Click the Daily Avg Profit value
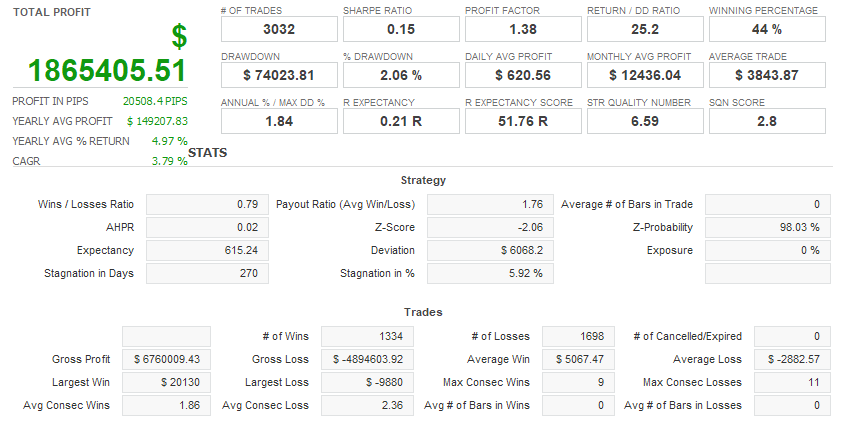Image resolution: width=854 pixels, height=427 pixels. point(522,75)
